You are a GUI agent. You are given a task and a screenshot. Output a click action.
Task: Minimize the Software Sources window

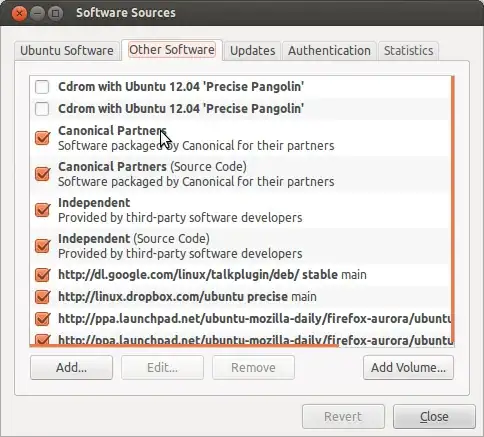[x=37, y=13]
